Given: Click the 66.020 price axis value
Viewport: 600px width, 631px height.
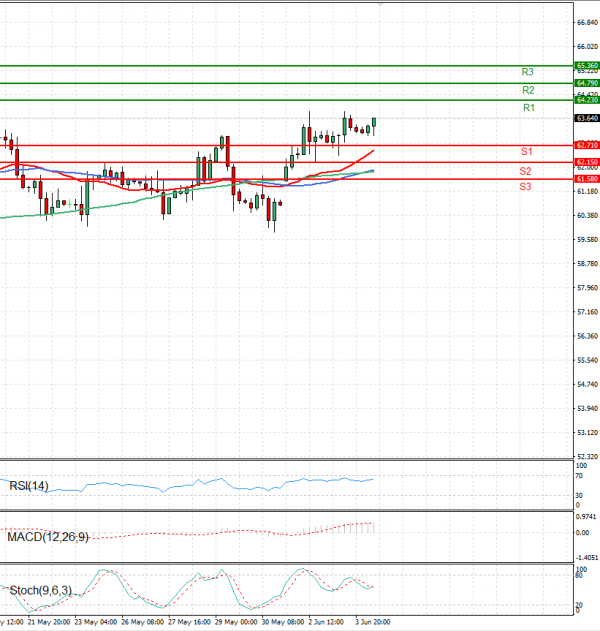Looking at the screenshot, I should tap(588, 47).
